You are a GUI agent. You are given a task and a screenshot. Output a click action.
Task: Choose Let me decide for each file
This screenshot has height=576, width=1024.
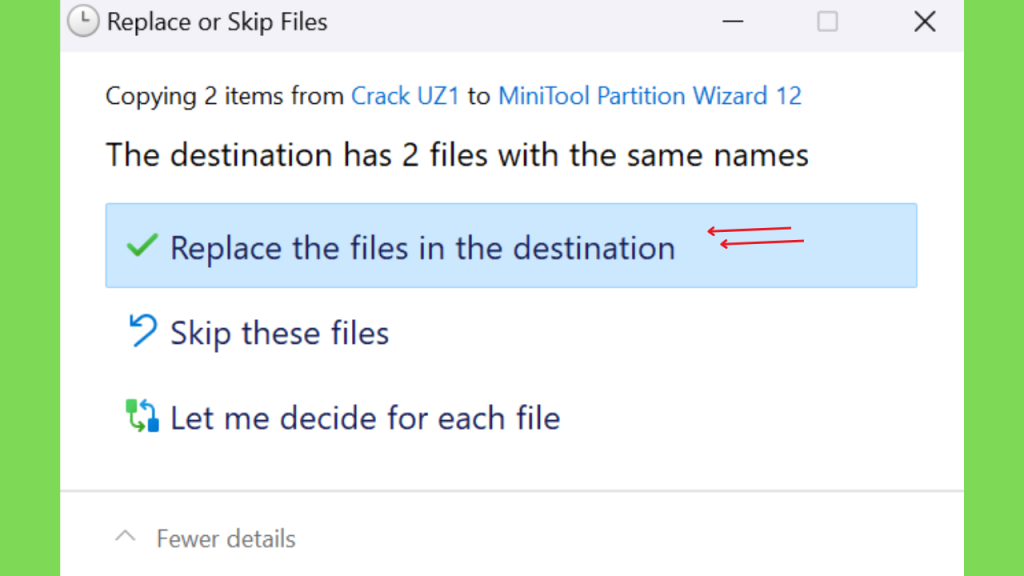pyautogui.click(x=511, y=418)
